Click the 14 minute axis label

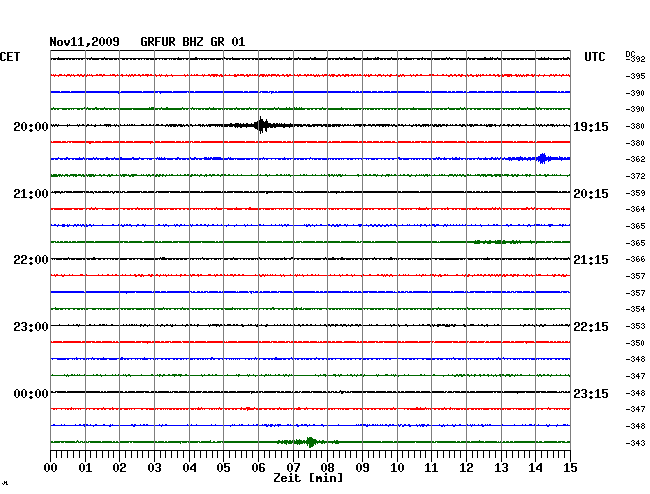pyautogui.click(x=535, y=468)
